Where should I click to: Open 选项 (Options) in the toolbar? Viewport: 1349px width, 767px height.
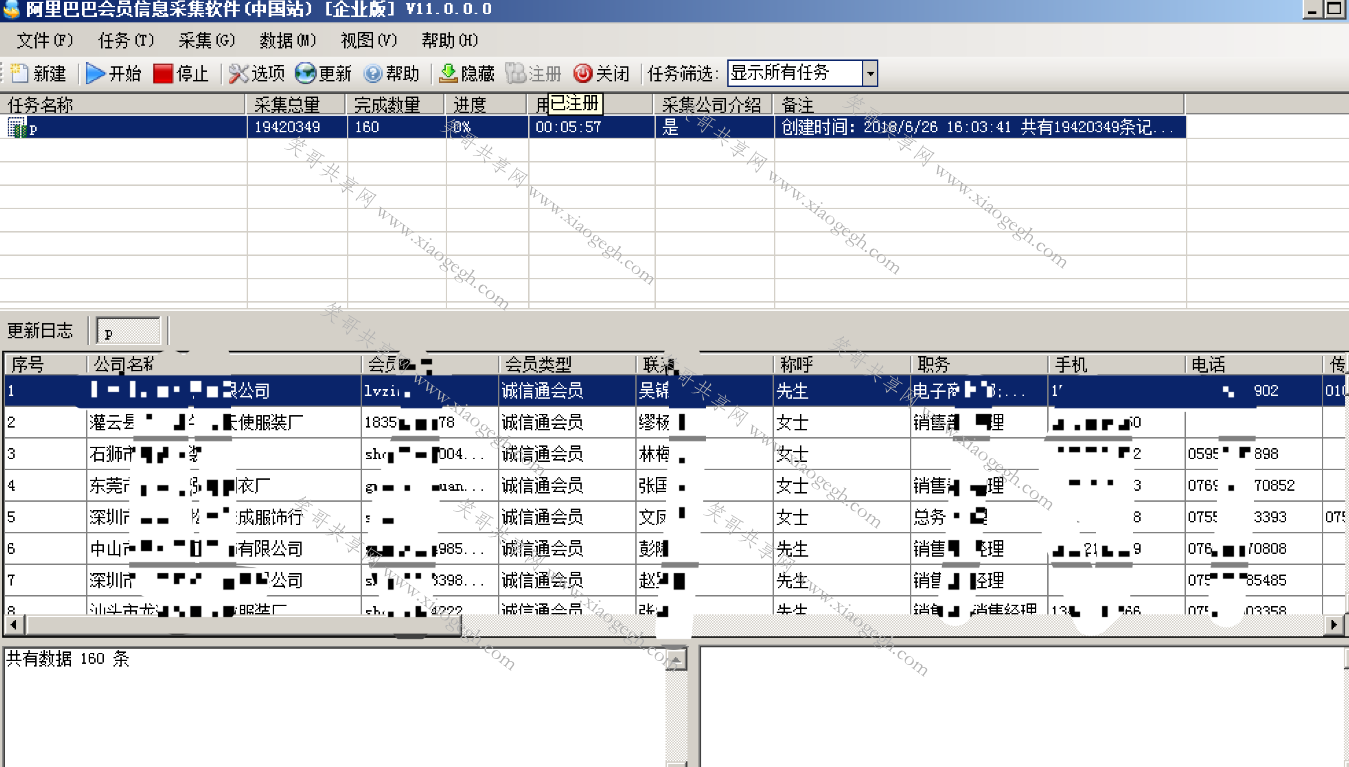(x=257, y=73)
